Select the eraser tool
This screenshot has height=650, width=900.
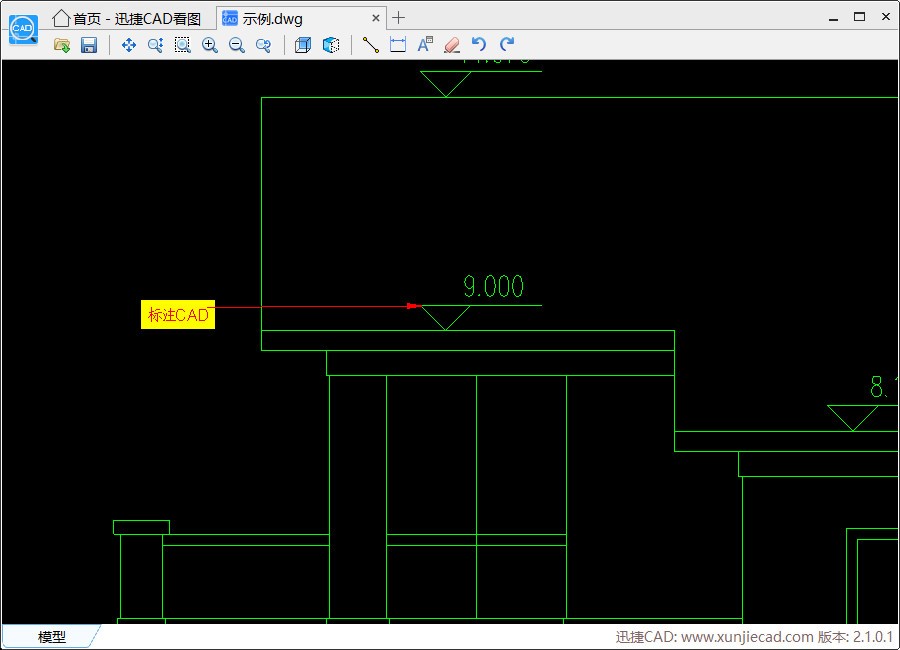[452, 45]
